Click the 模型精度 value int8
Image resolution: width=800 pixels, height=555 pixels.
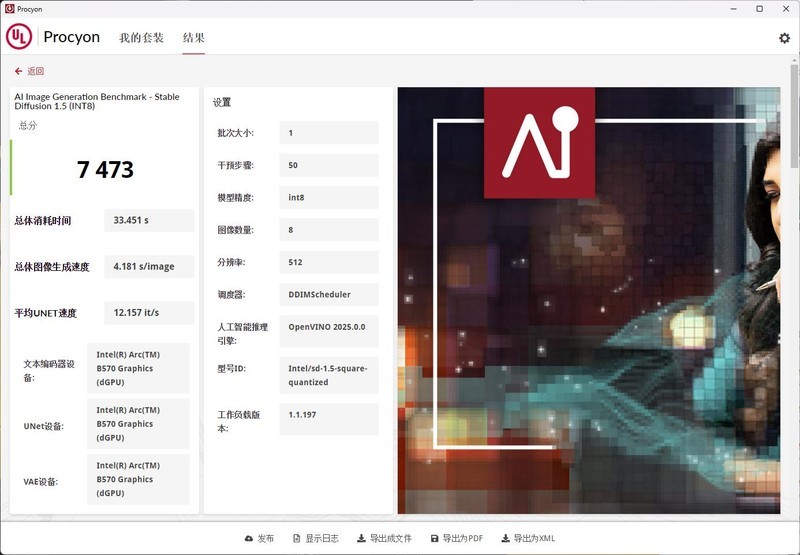point(329,197)
